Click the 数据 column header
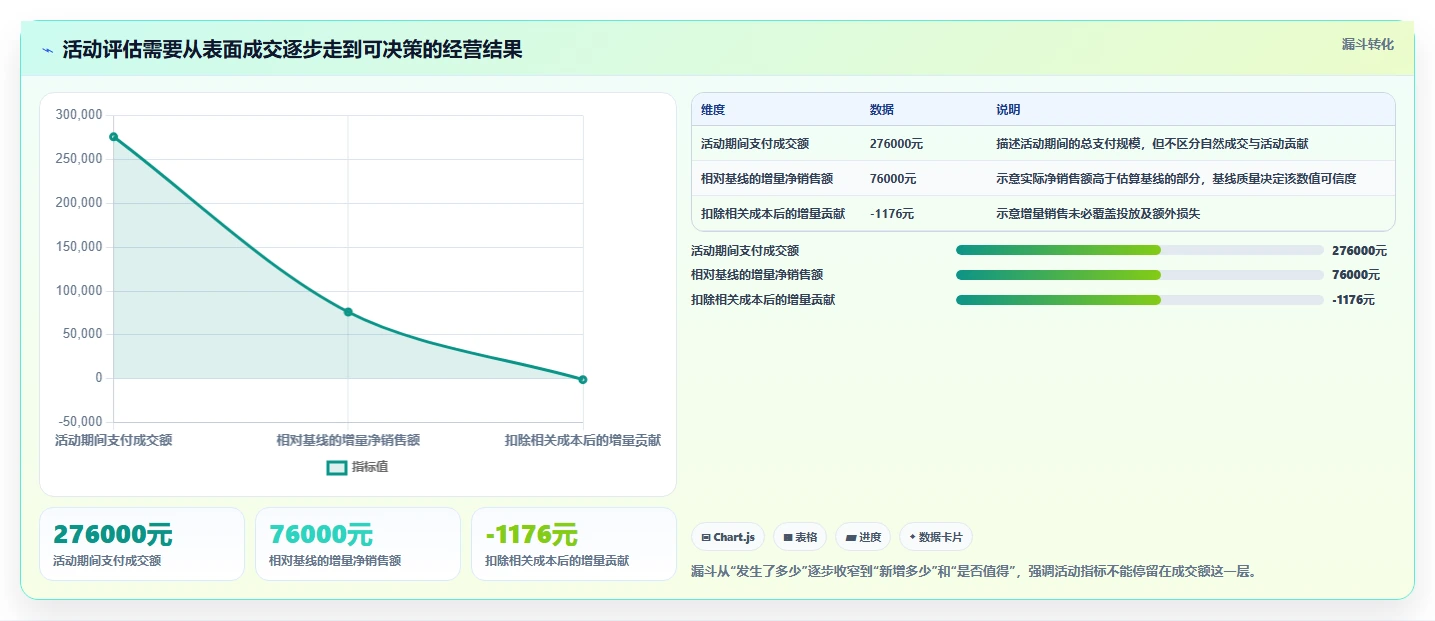This screenshot has width=1435, height=621. pos(882,110)
